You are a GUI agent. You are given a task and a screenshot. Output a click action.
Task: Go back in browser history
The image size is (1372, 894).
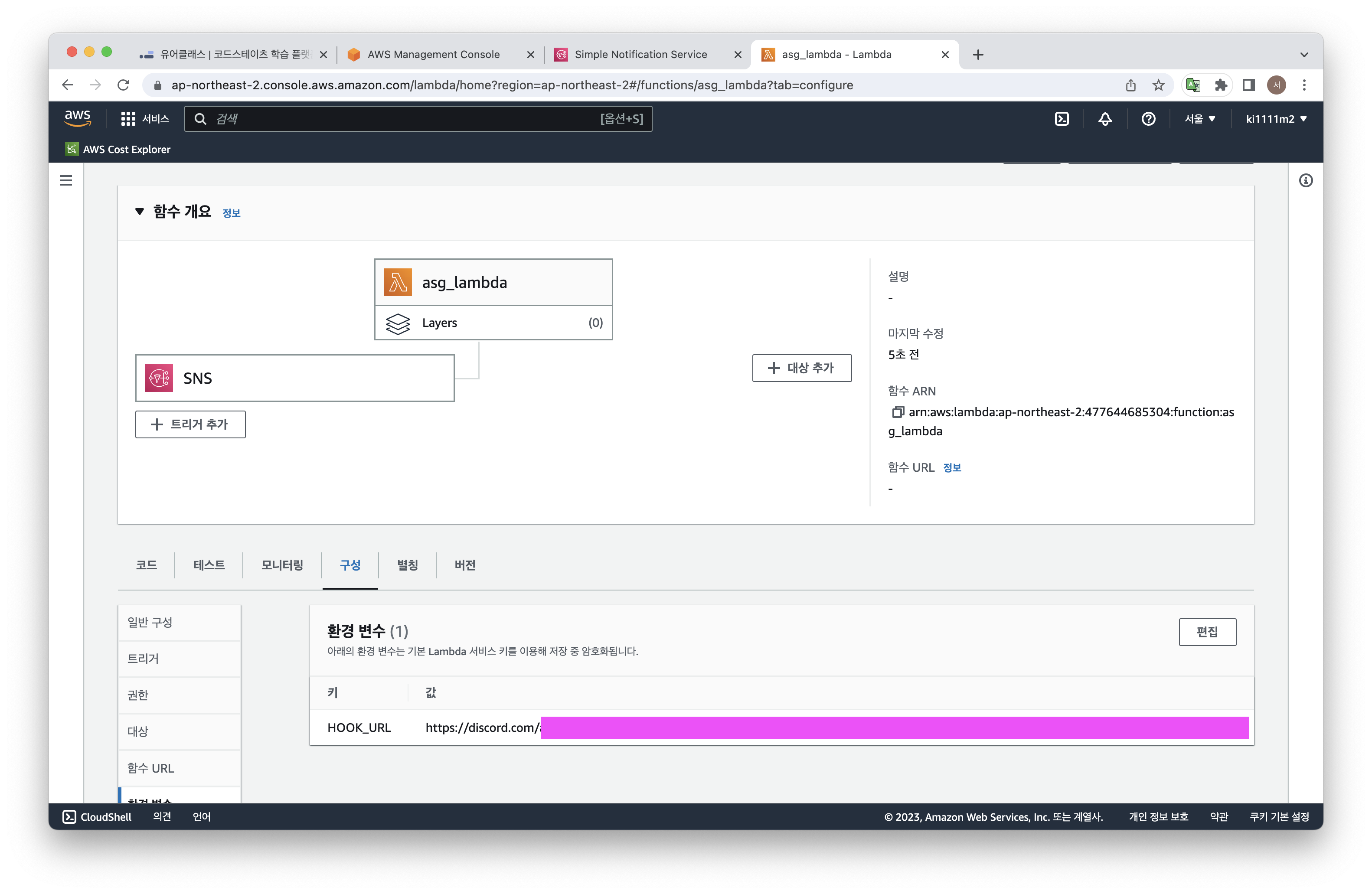click(68, 85)
